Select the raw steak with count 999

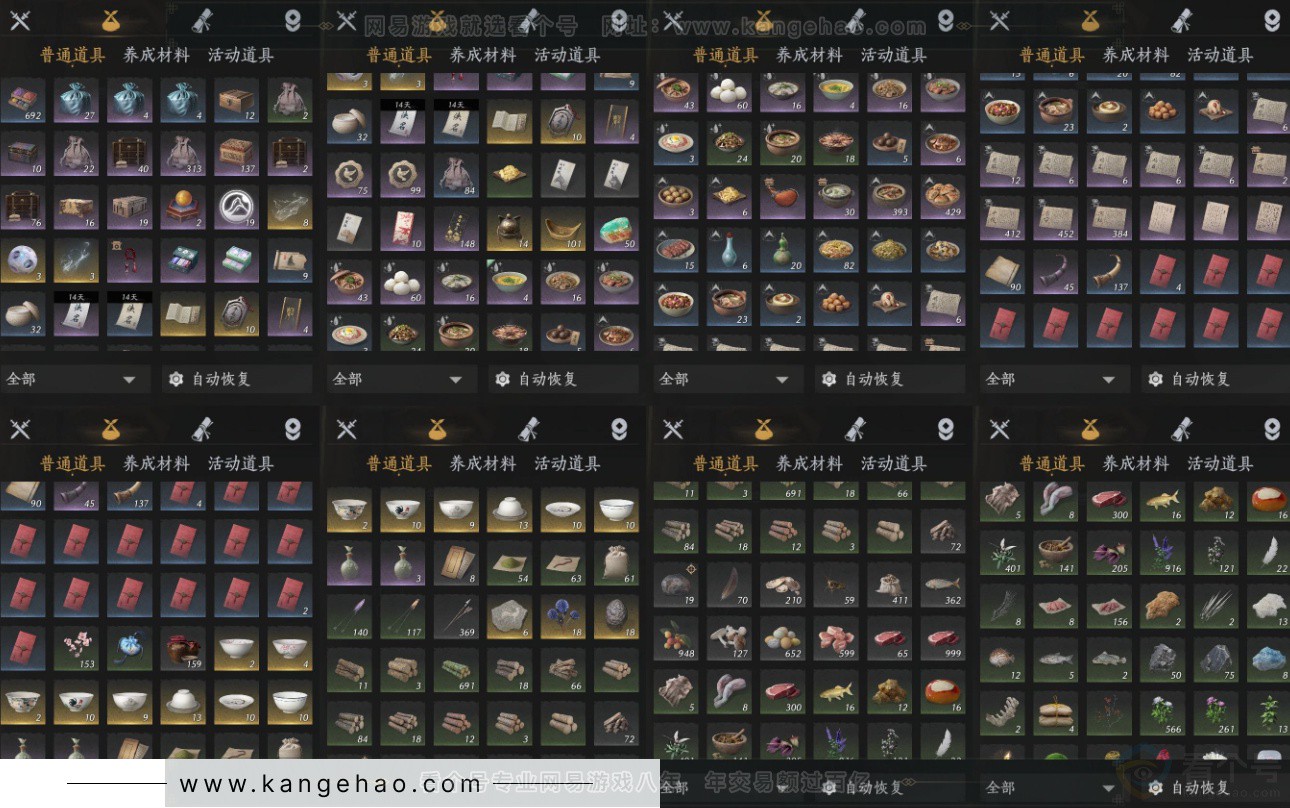[x=942, y=637]
